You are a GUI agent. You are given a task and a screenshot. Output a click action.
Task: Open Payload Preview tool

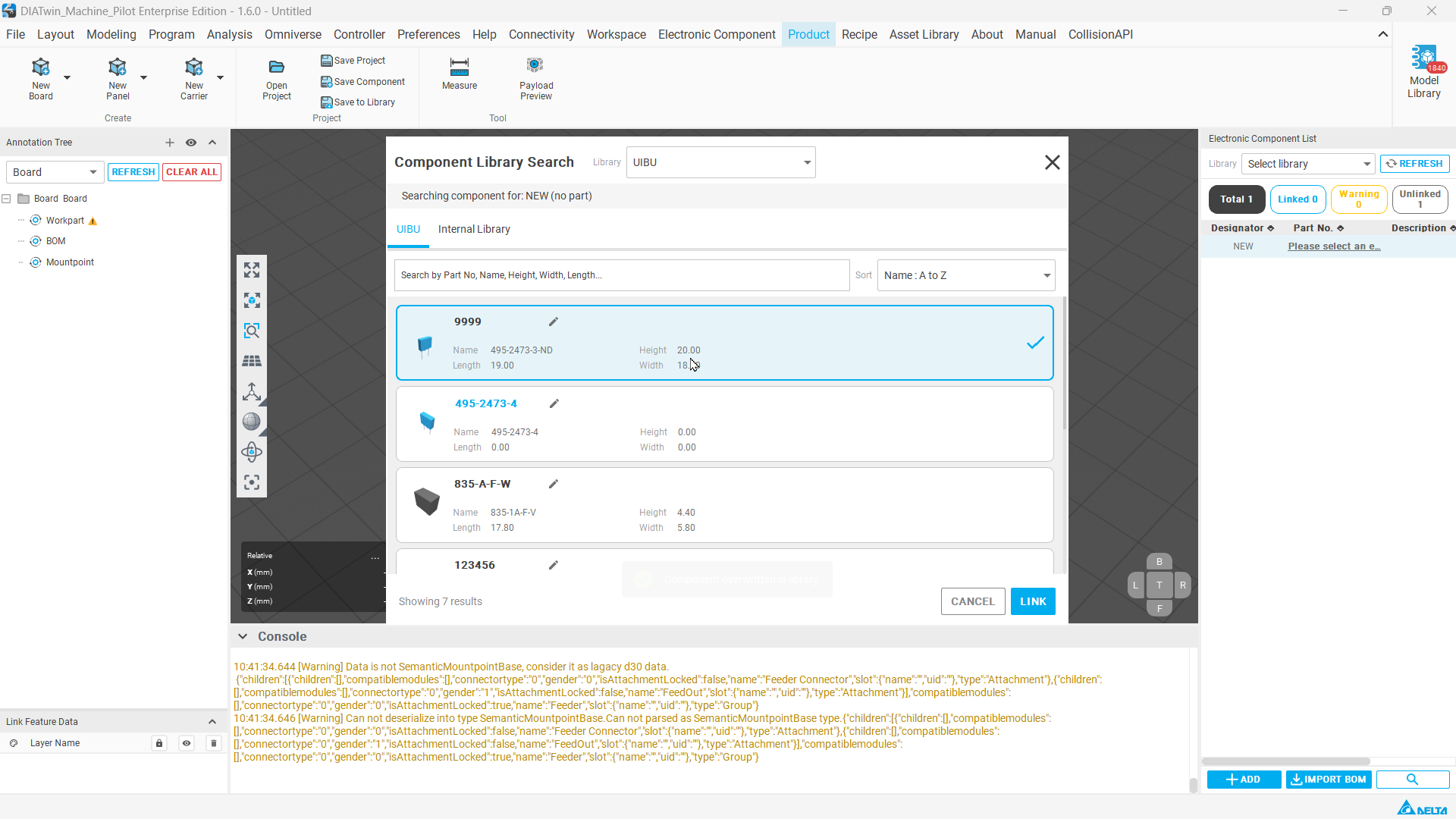[536, 79]
